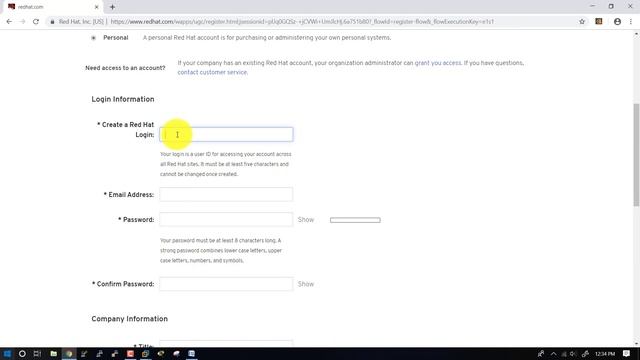Image resolution: width=640 pixels, height=360 pixels.
Task: Click the scrollbar down arrow
Action: 636,344
